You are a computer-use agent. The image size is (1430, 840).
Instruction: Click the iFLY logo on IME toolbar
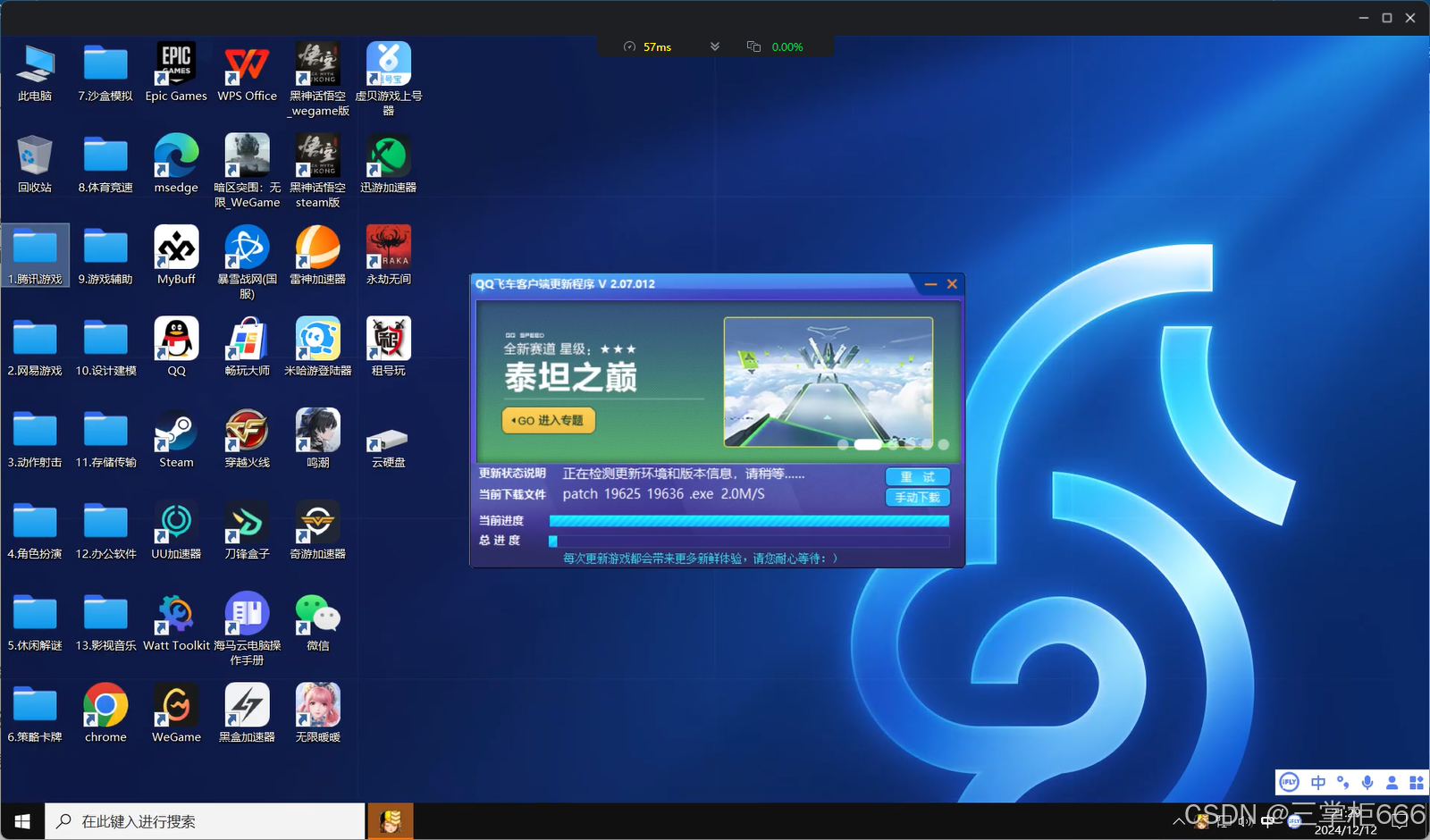[x=1289, y=783]
